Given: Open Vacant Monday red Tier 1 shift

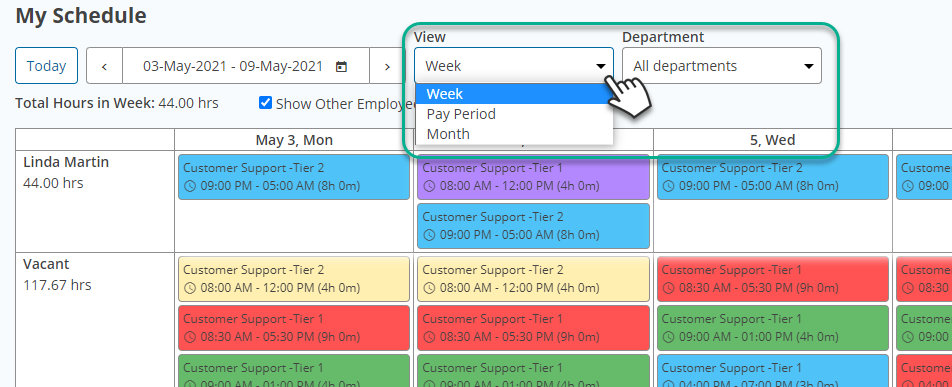Looking at the screenshot, I should [x=294, y=328].
